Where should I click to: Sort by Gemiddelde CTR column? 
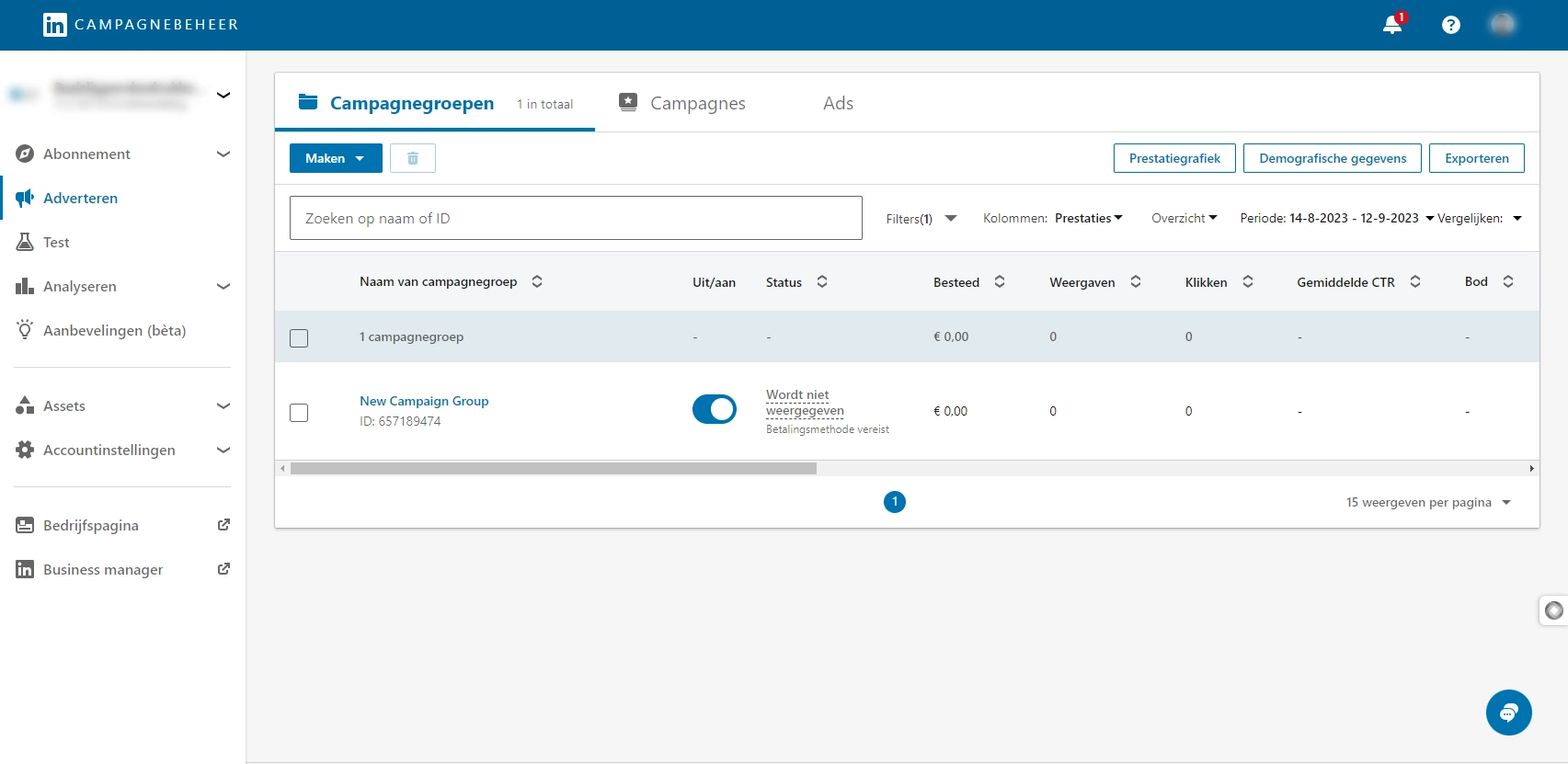pyautogui.click(x=1415, y=281)
